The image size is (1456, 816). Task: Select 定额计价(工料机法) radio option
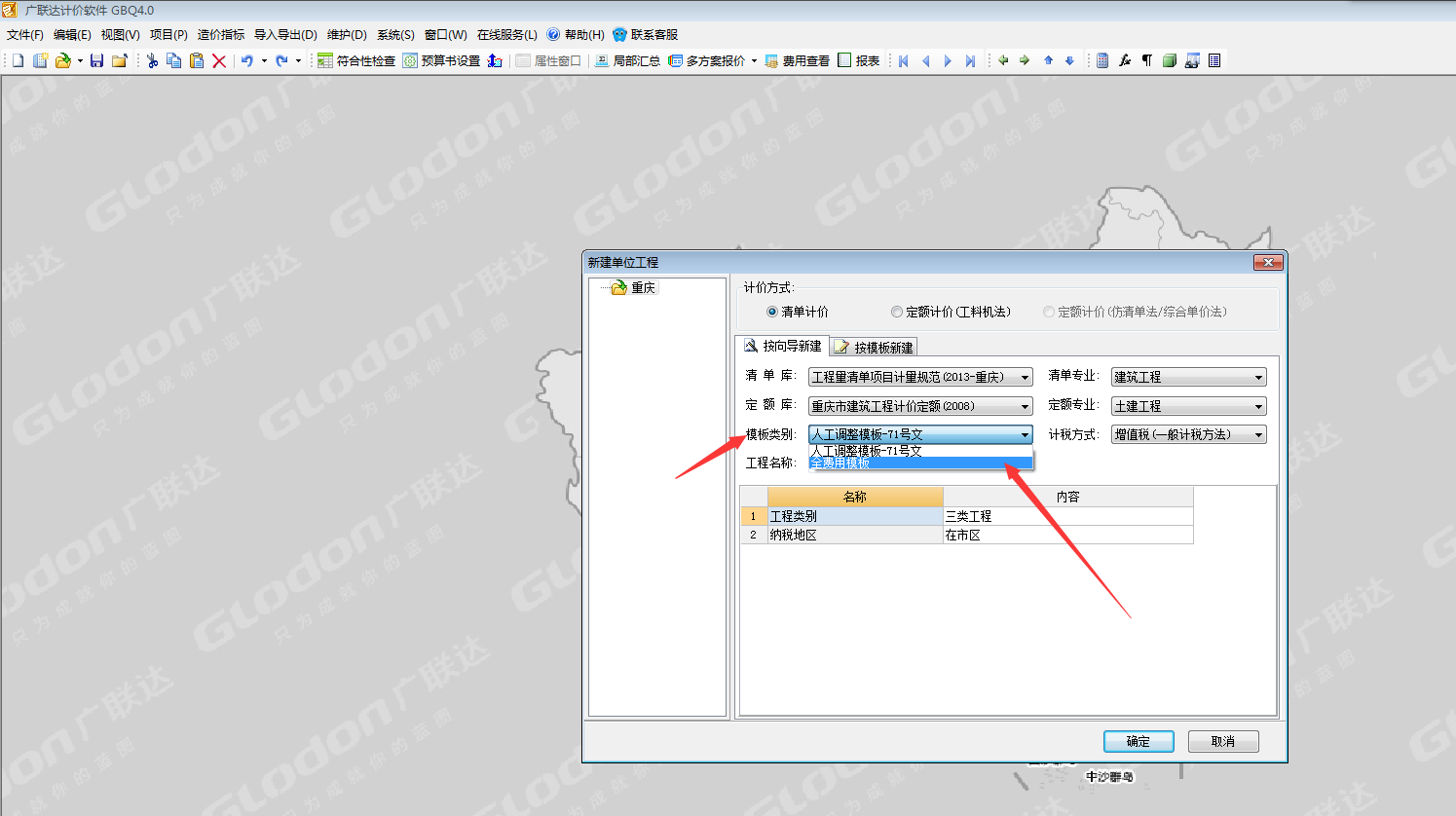[x=897, y=312]
